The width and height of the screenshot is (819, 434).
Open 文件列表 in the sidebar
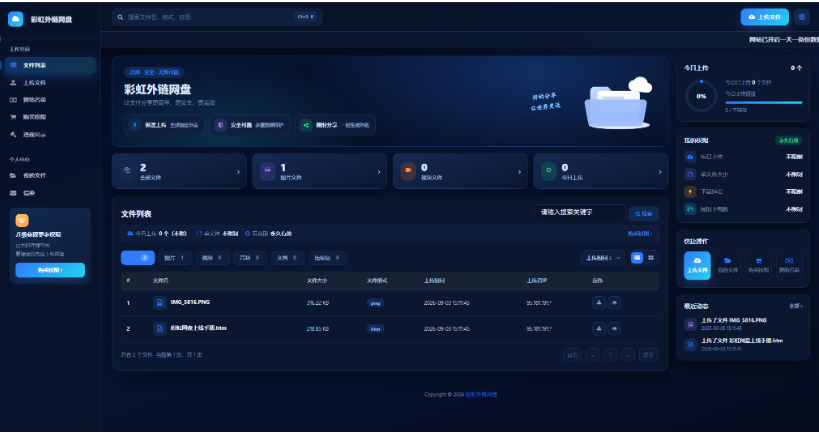pos(50,65)
